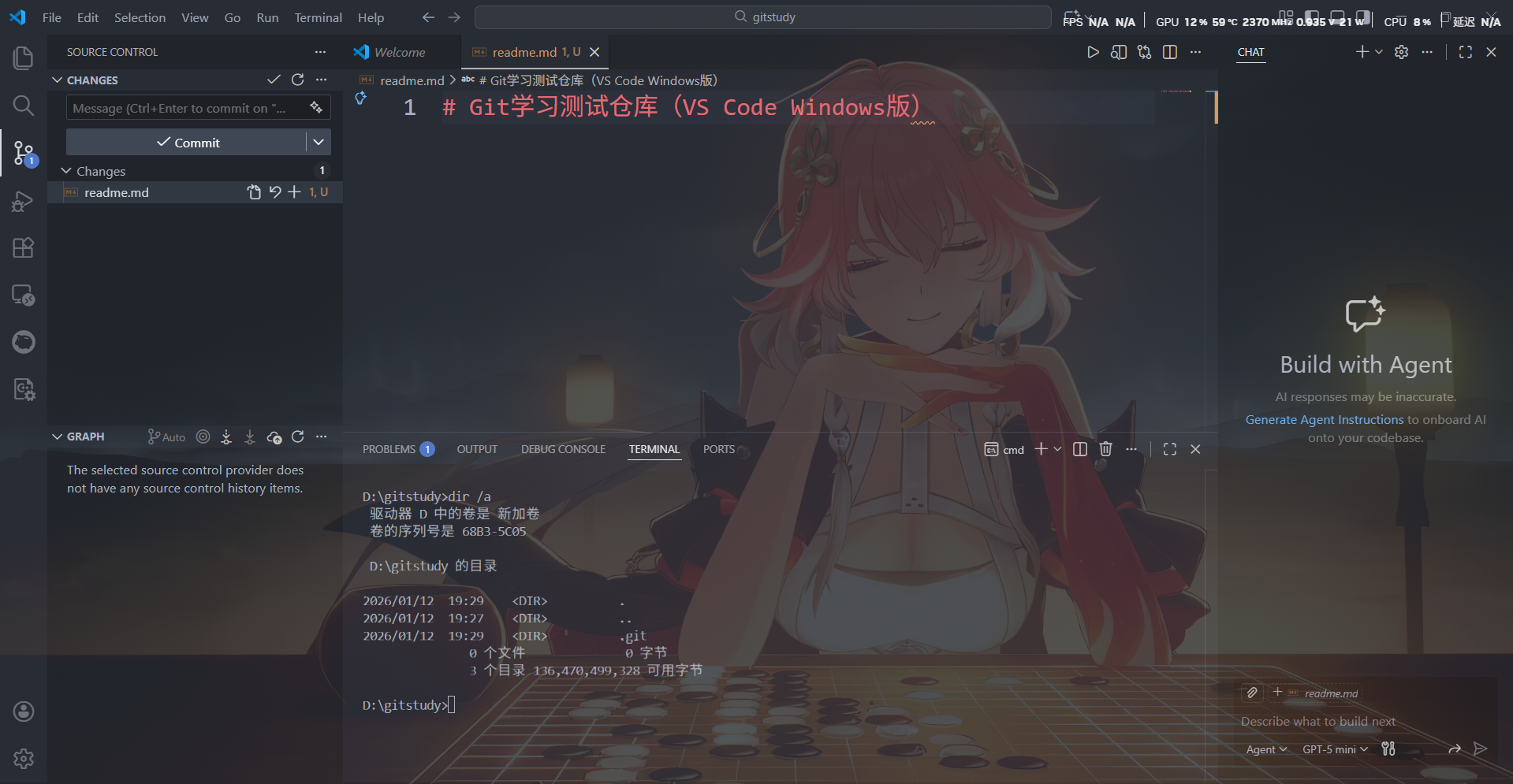Open the Explorer view in activity bar
Viewport: 1513px width, 784px height.
point(24,58)
